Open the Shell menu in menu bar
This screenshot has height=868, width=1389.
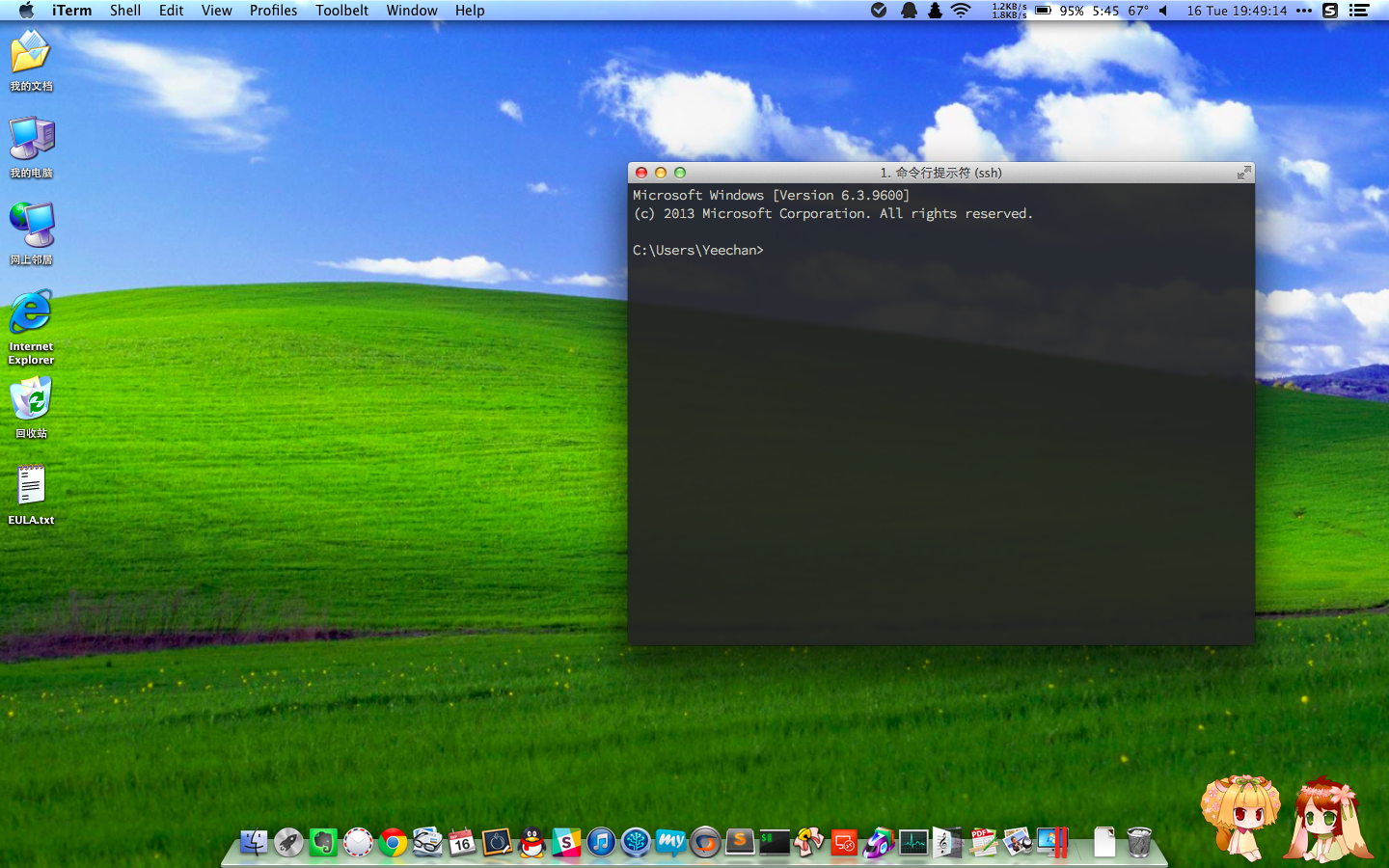tap(125, 11)
